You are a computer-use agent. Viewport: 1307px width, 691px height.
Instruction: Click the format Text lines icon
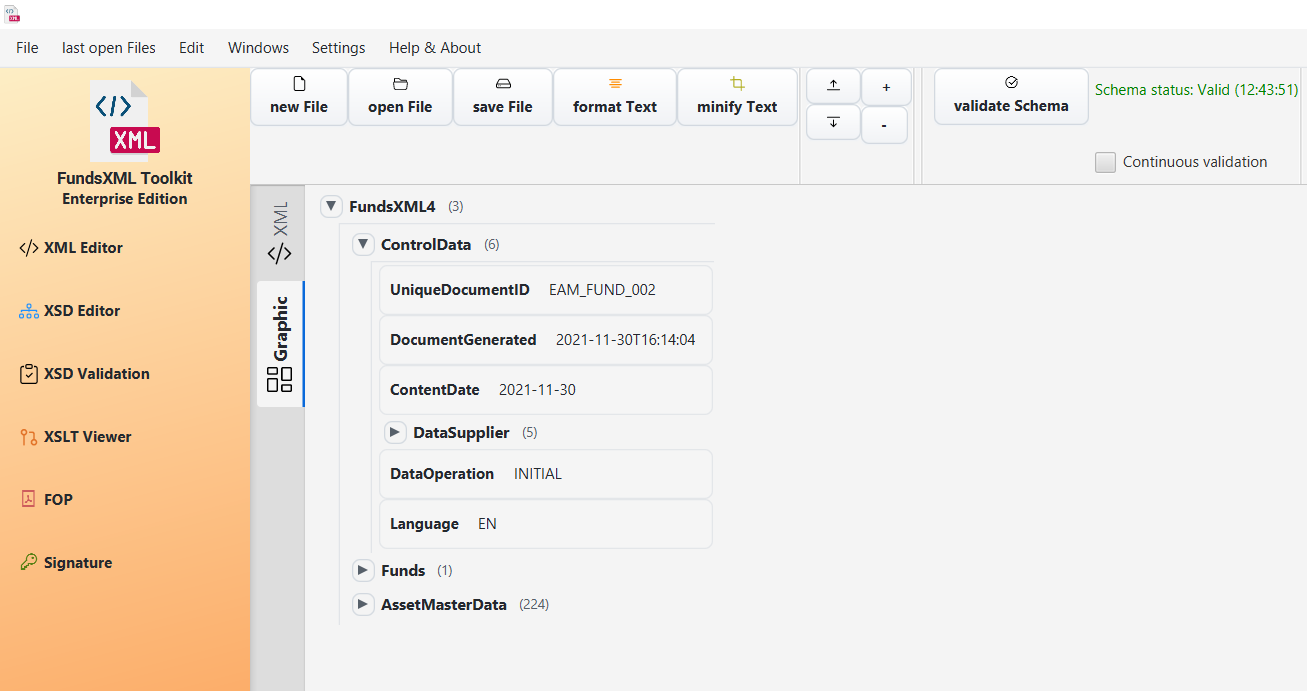tap(615, 84)
